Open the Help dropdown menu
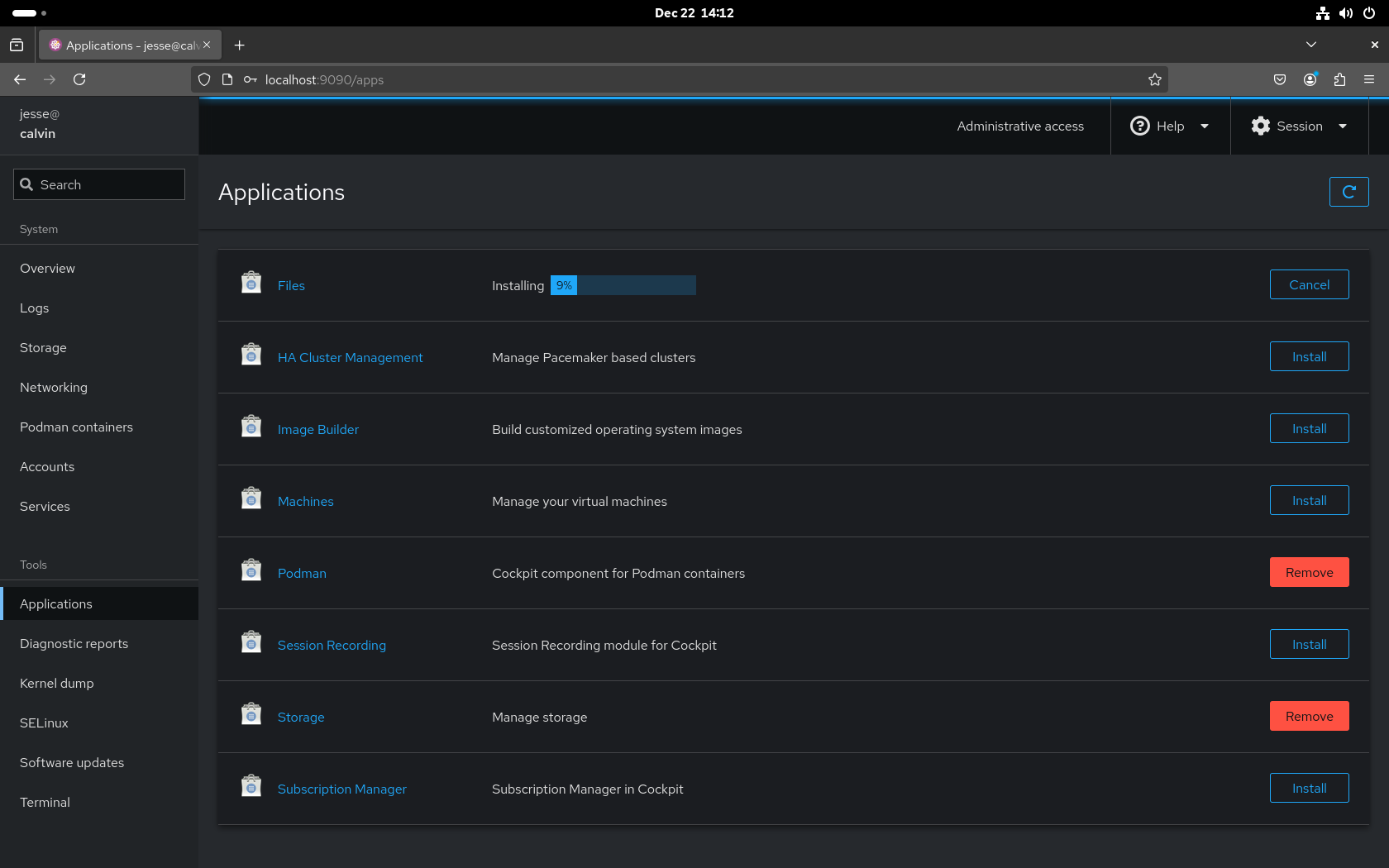The image size is (1389, 868). [x=1170, y=126]
